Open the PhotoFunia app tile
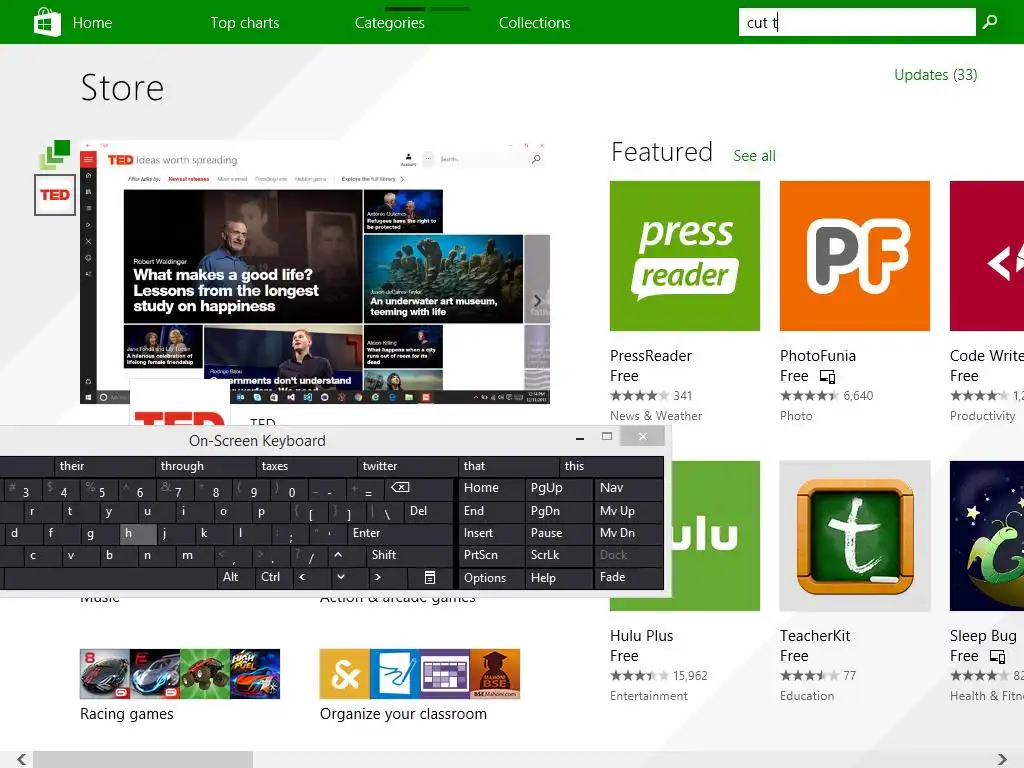1024x768 pixels. click(x=854, y=256)
